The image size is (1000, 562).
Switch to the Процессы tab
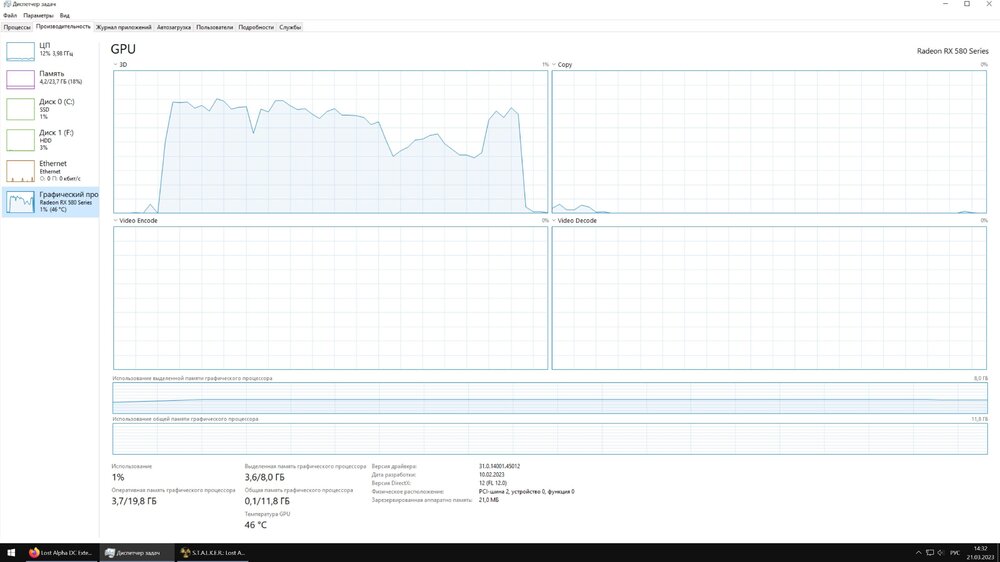click(x=17, y=27)
